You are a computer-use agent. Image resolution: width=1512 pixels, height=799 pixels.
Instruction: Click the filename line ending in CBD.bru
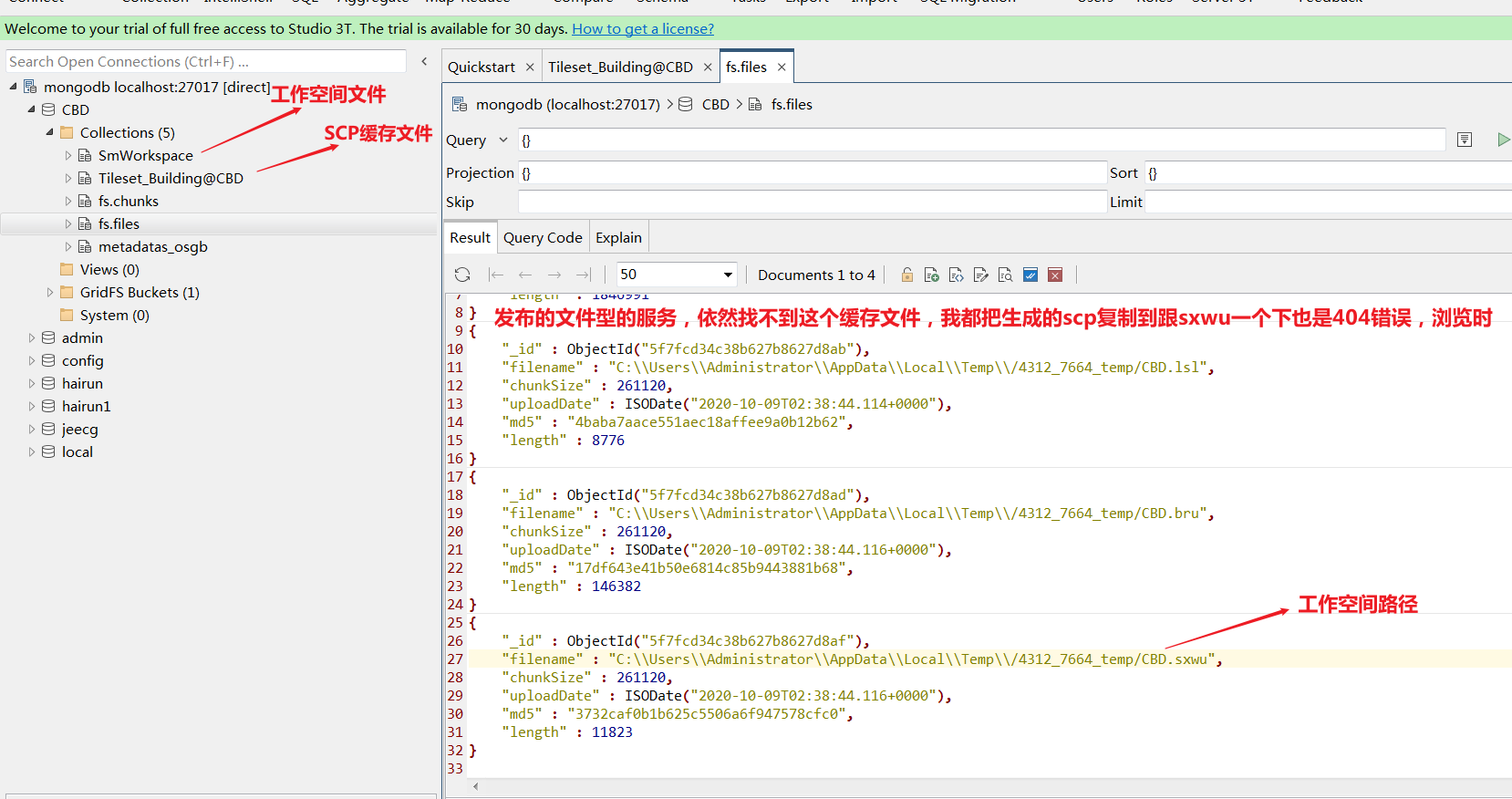point(858,513)
